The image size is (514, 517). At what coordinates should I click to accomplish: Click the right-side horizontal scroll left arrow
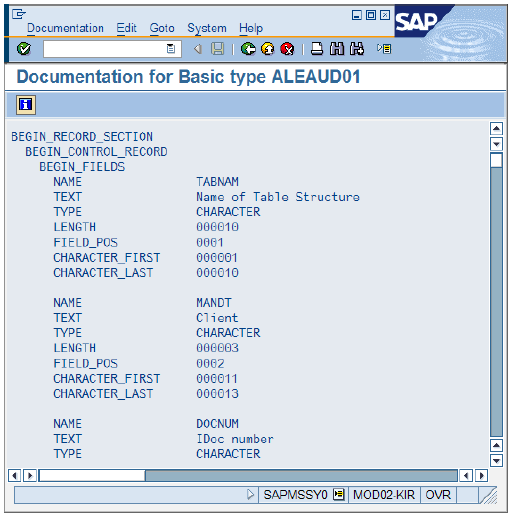click(x=466, y=475)
